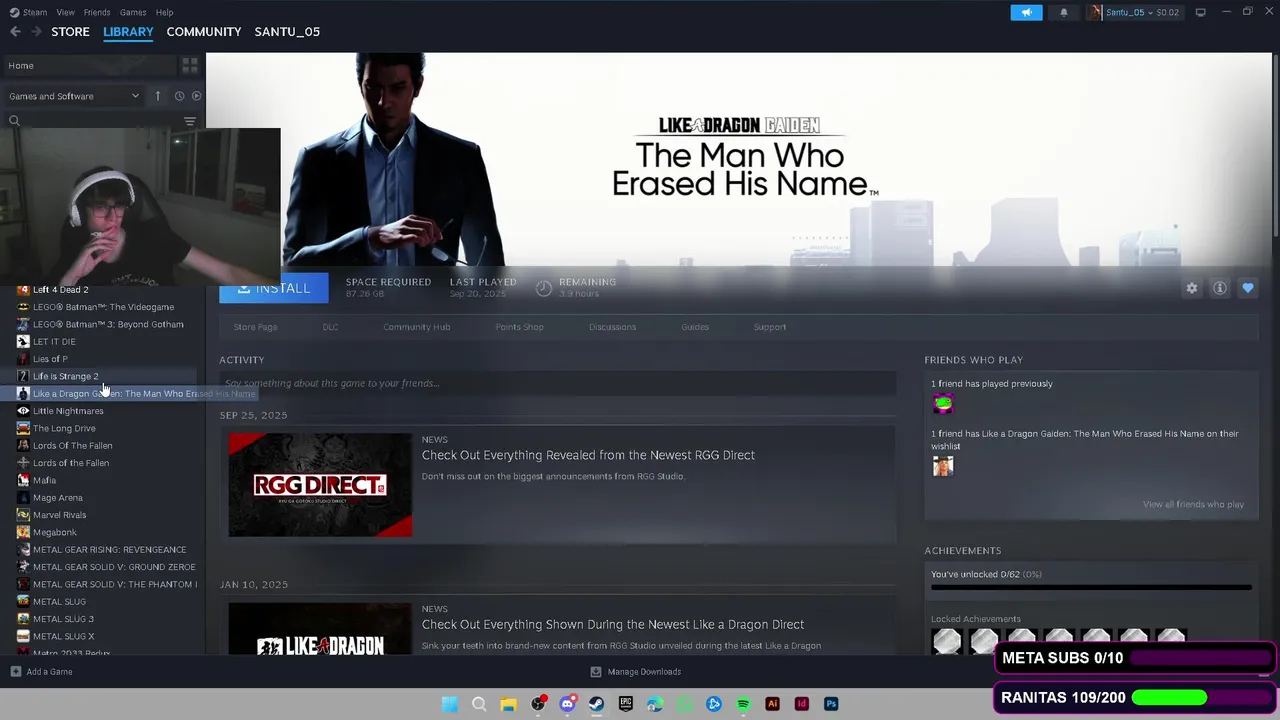Go to the LIBRARY tab

(x=128, y=32)
